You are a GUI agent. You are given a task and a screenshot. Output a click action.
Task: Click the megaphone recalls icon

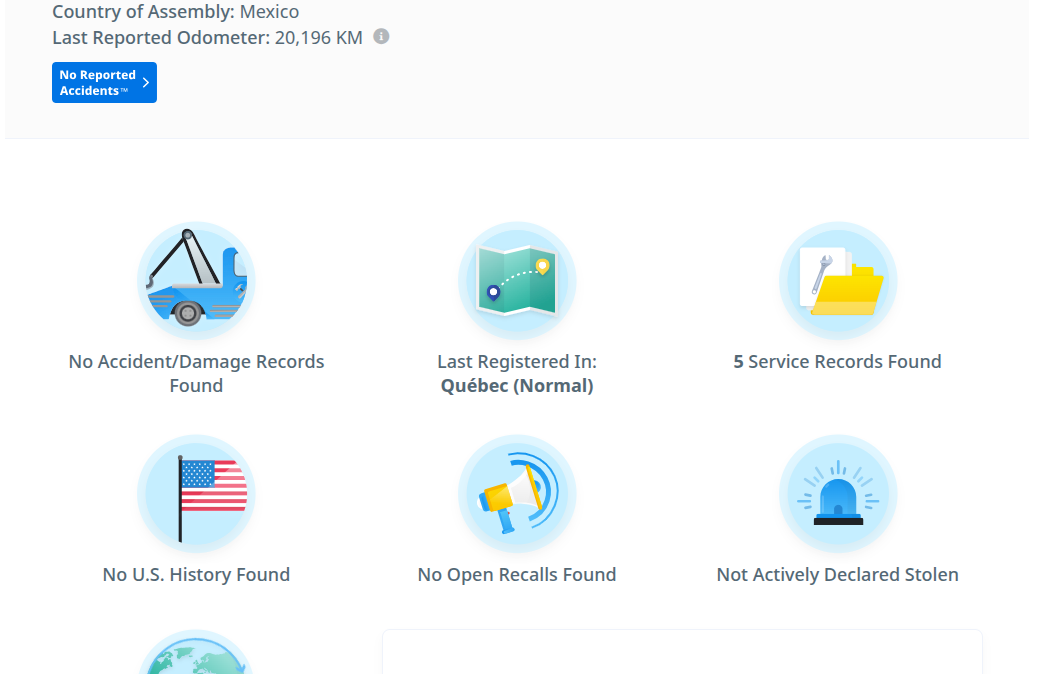pyautogui.click(x=517, y=493)
